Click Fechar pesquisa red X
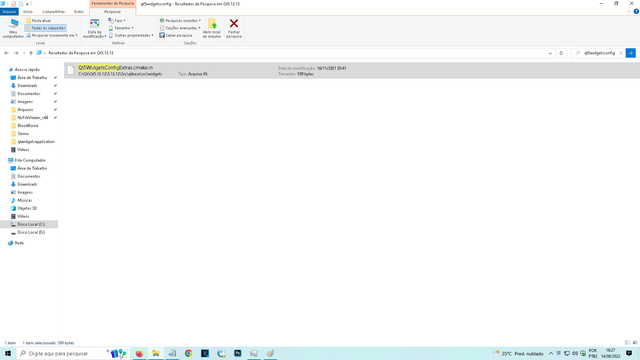Screen dimensions: 640x360 pos(234,23)
